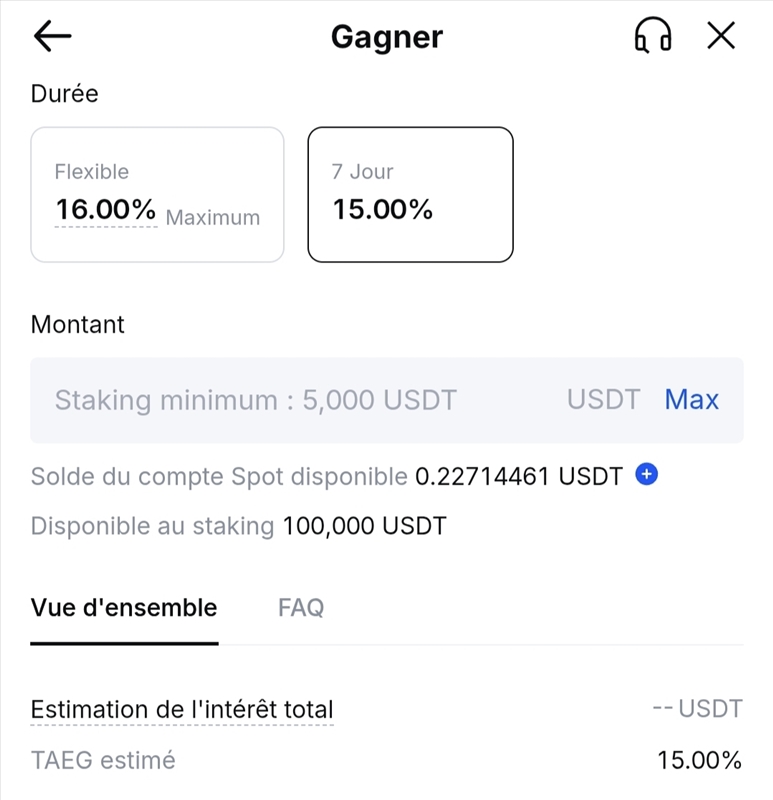Close the Gagner screen

719,35
